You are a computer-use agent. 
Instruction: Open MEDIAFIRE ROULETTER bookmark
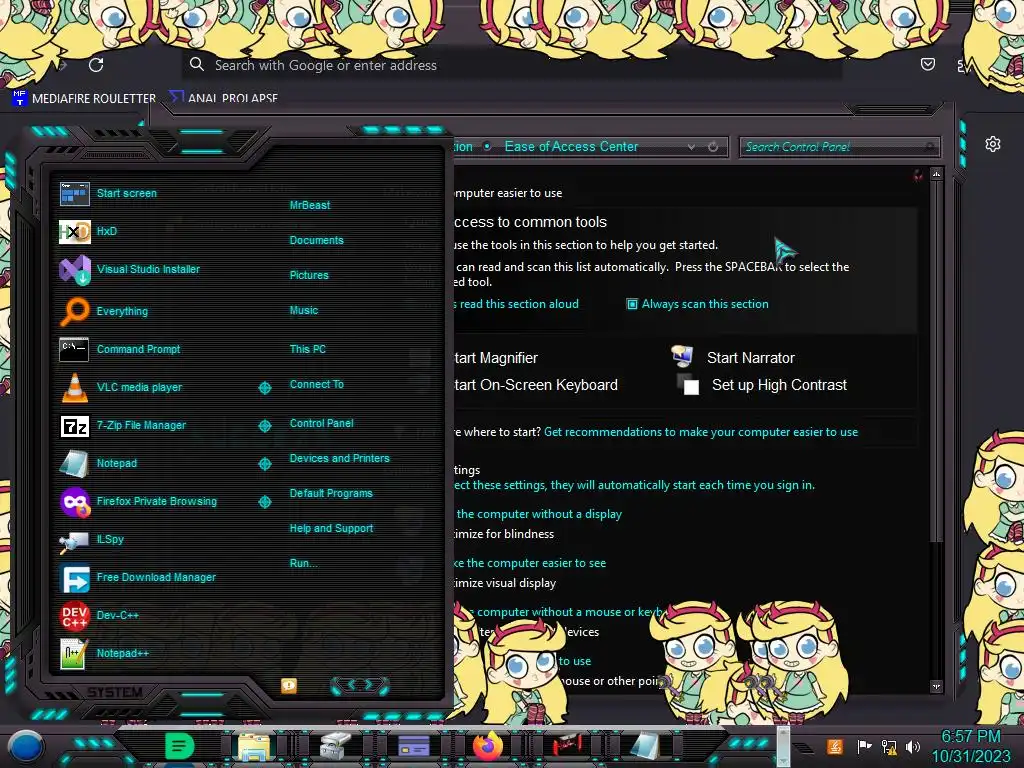point(84,98)
